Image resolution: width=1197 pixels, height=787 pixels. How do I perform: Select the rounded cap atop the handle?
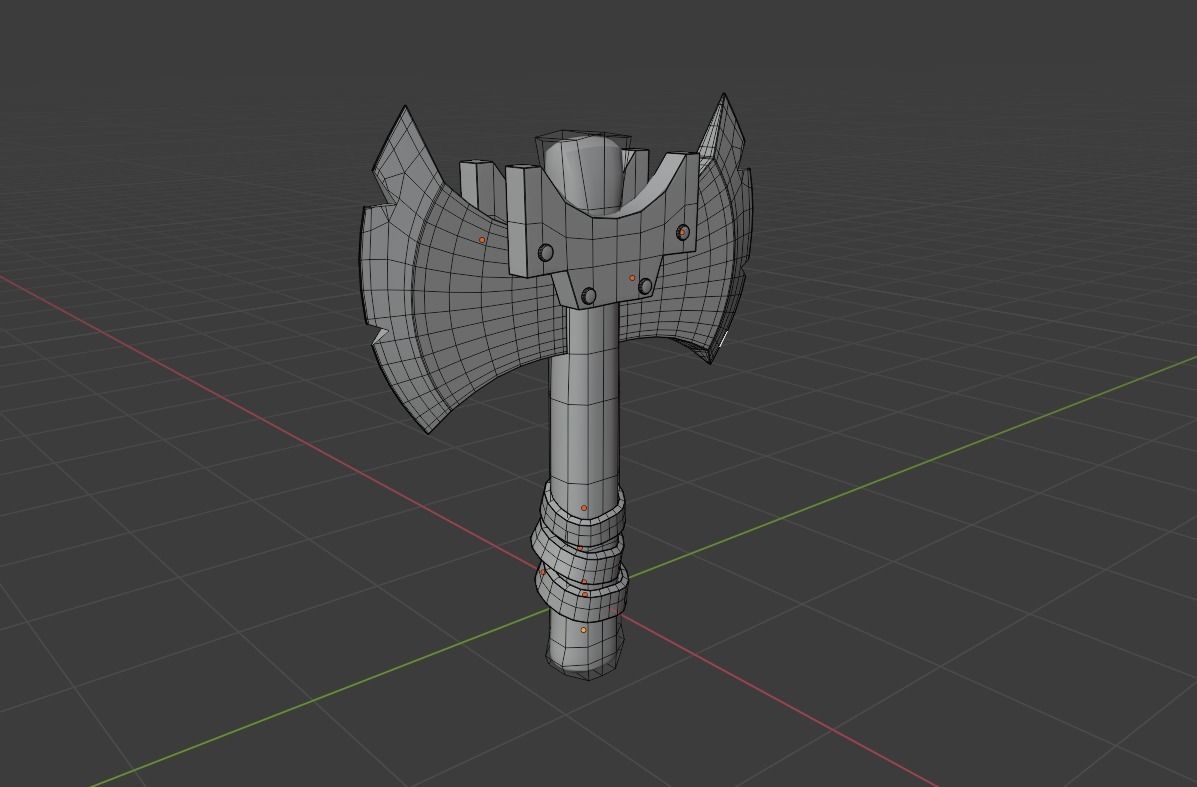[585, 172]
